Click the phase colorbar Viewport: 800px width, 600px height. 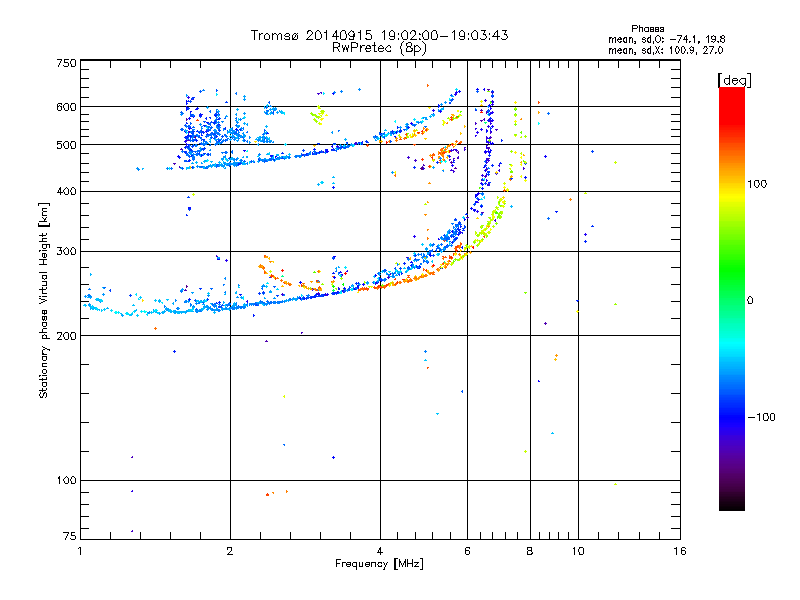click(732, 298)
